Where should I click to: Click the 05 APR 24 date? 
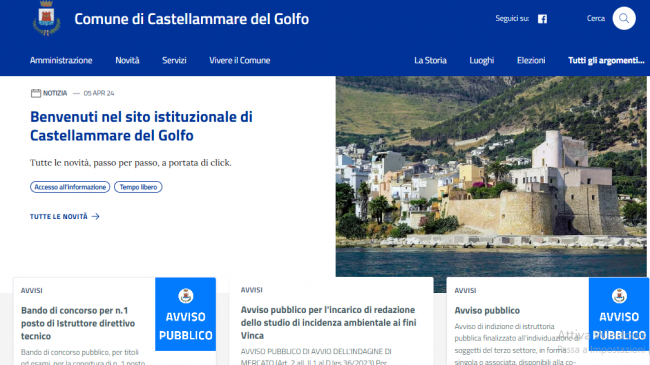click(99, 93)
